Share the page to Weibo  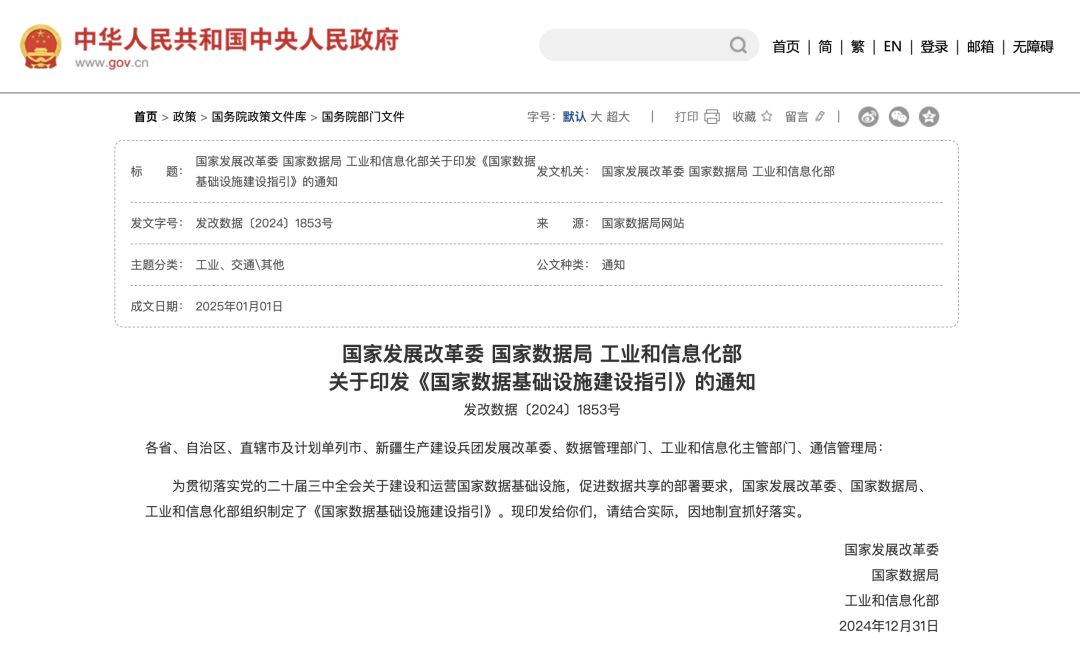[x=869, y=116]
